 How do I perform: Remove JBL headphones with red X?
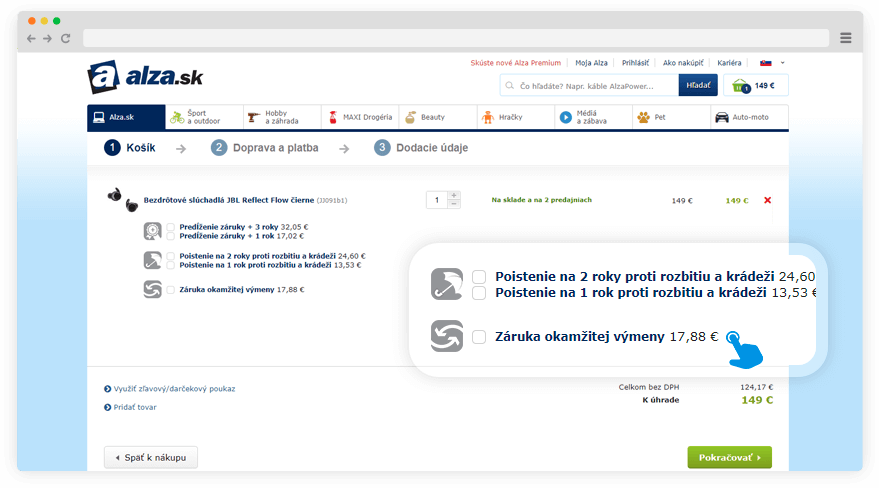tap(767, 200)
